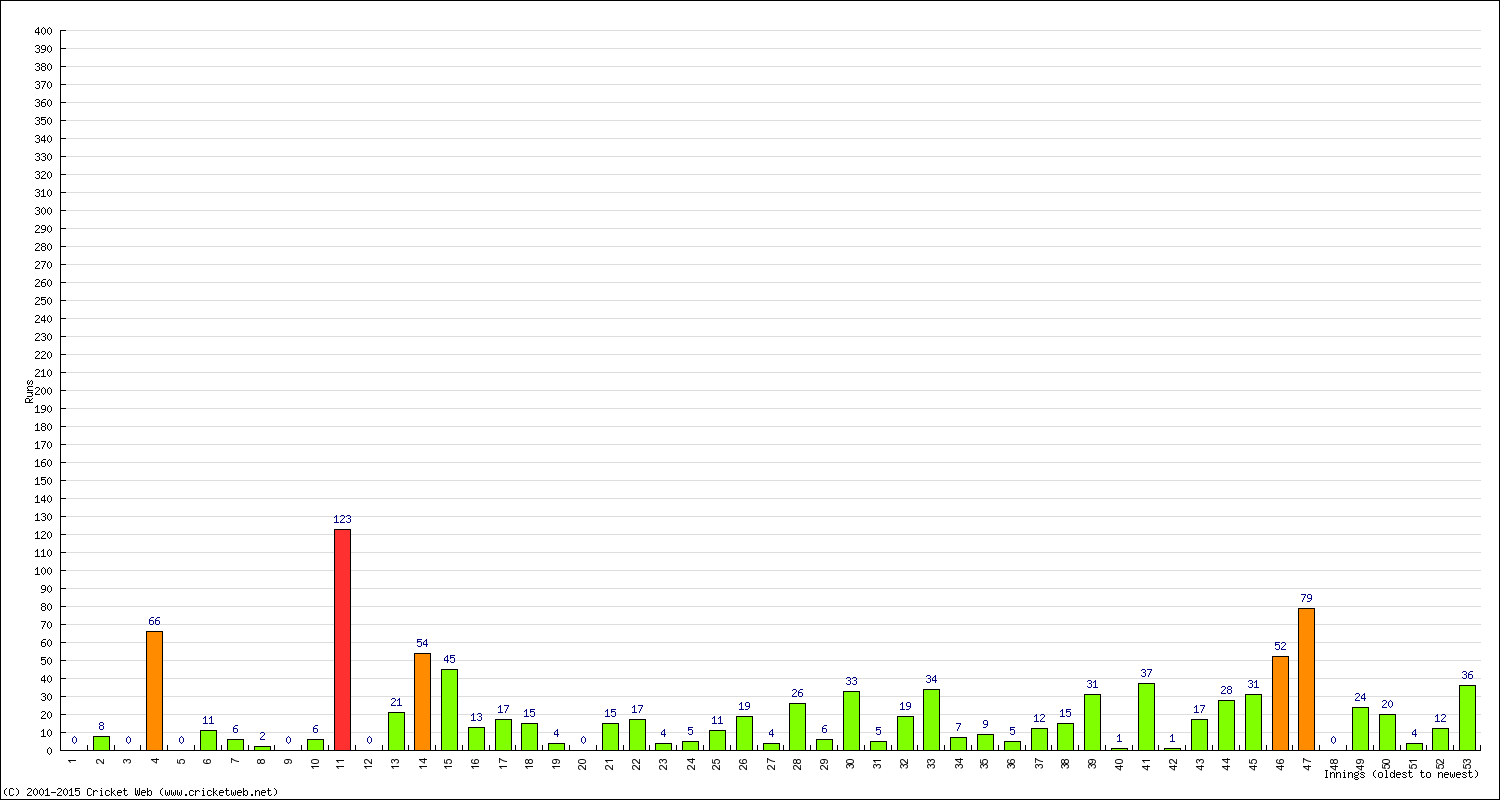Select x-axis tick label 1
The width and height of the screenshot is (1500, 800).
click(74, 761)
